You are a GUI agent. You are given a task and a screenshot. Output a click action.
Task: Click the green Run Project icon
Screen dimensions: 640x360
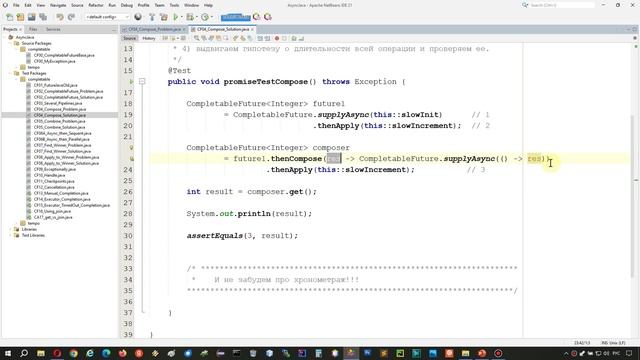[x=176, y=17]
